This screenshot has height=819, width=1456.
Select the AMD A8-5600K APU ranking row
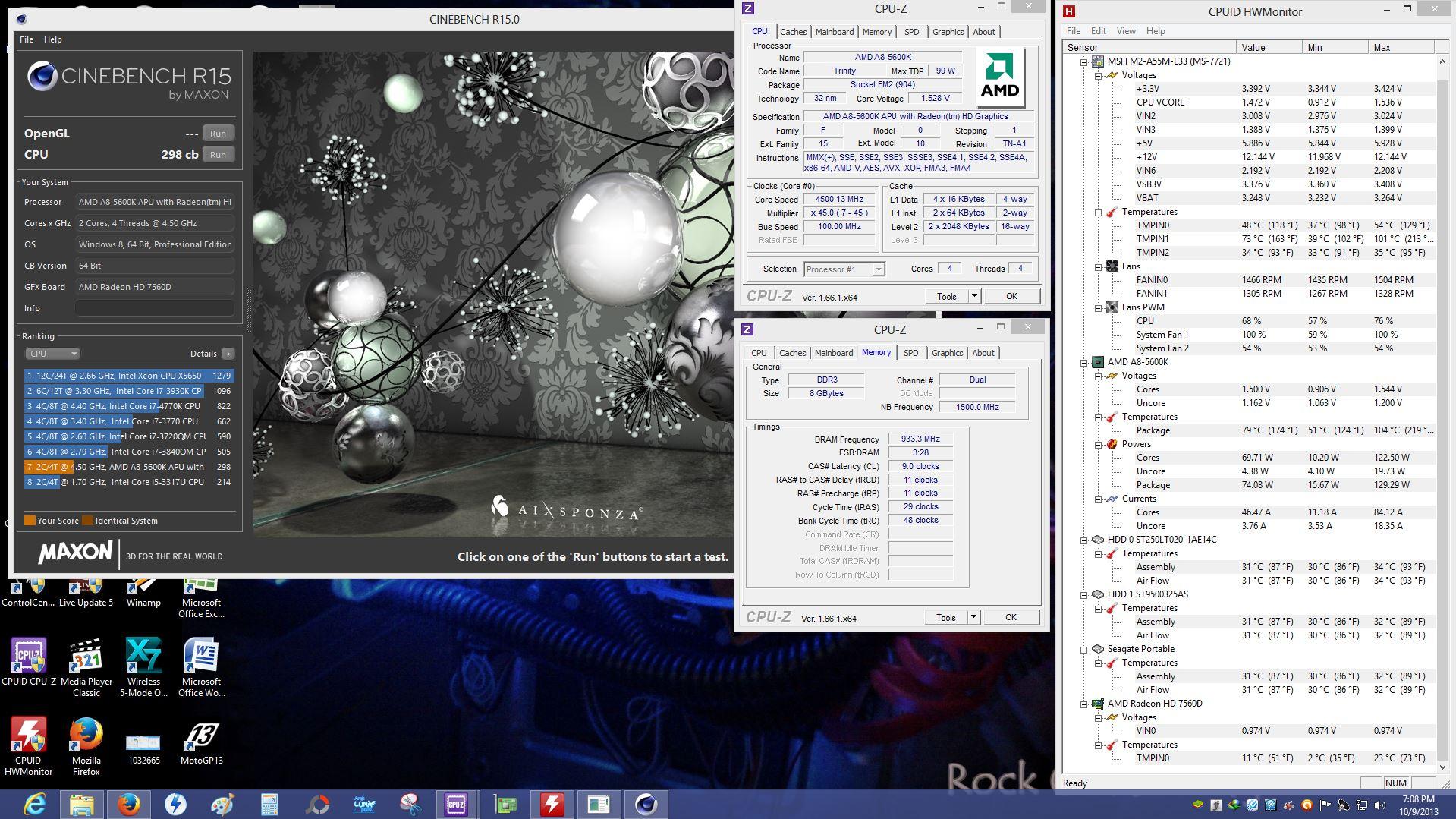(x=129, y=467)
